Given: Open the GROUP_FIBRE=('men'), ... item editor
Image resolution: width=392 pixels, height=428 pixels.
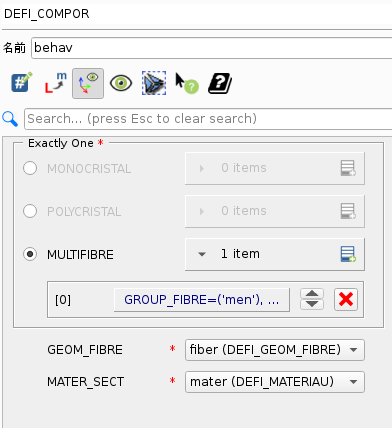Looking at the screenshot, I should [202, 300].
